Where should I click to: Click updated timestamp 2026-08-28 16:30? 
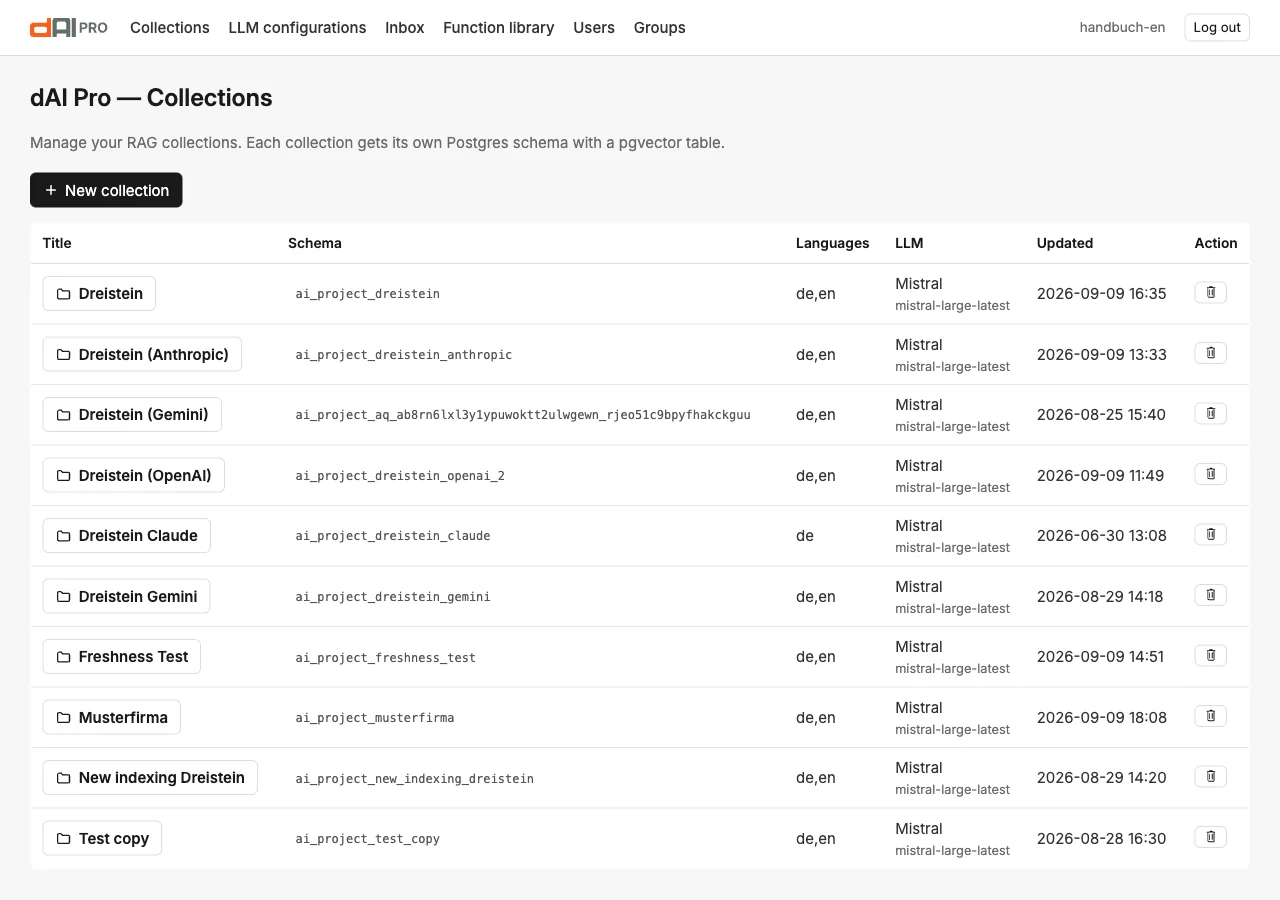1102,839
